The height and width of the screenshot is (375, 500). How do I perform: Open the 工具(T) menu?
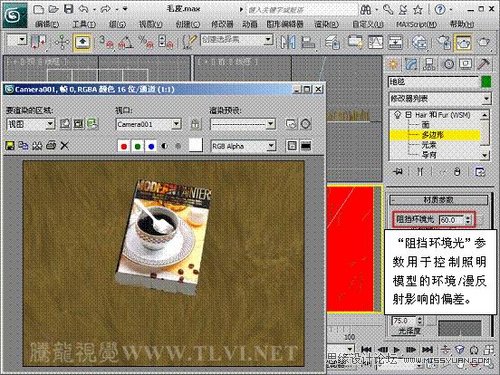(84, 24)
